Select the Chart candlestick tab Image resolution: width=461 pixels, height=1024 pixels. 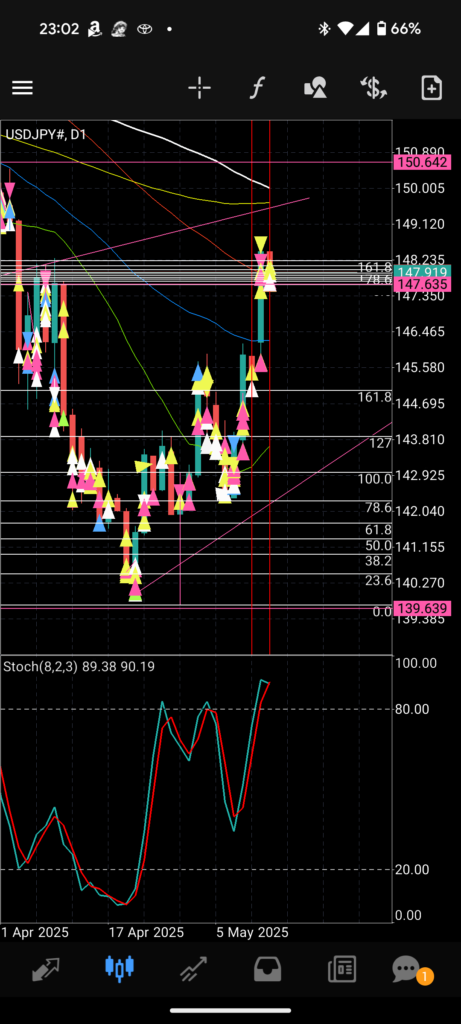pos(119,968)
